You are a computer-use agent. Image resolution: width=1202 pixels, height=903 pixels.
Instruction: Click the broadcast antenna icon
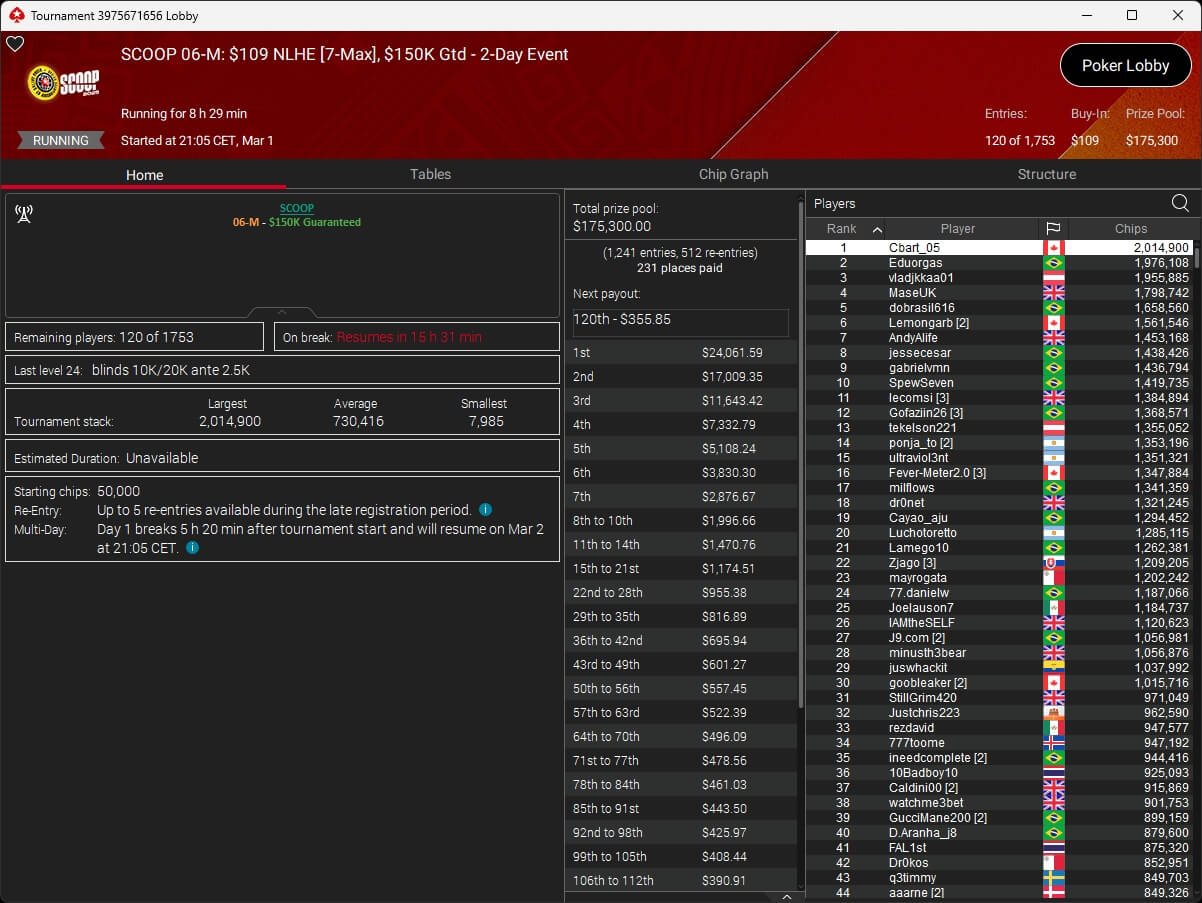coord(24,214)
